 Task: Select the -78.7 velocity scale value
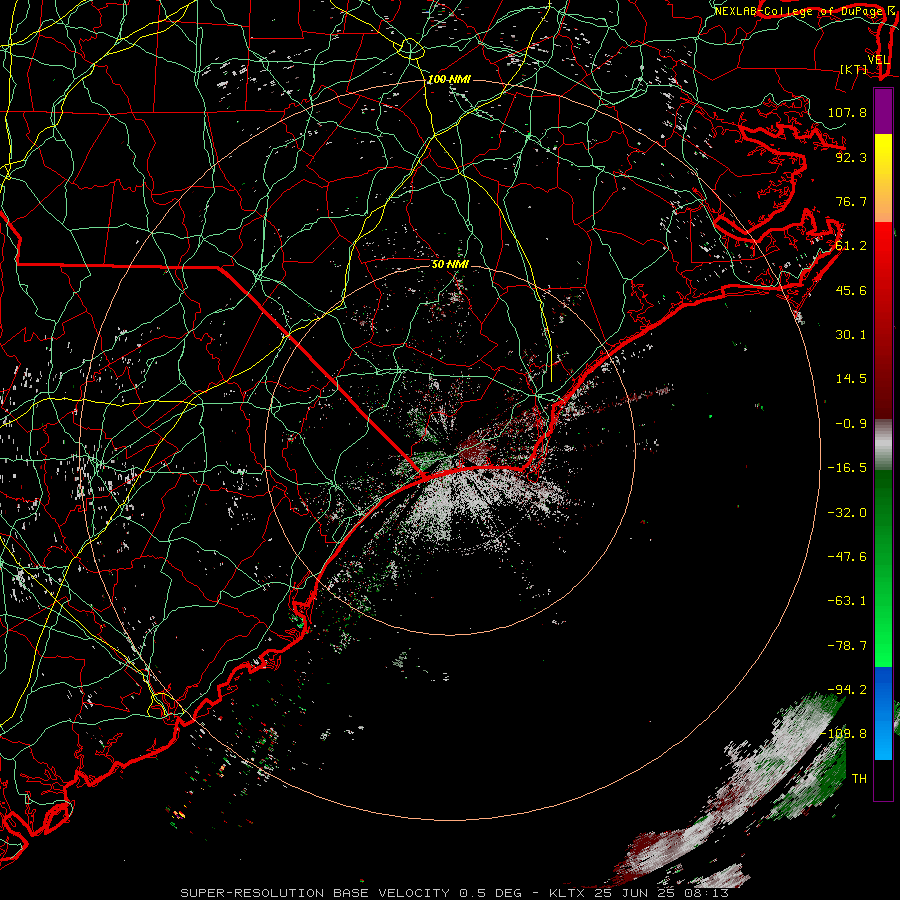[847, 646]
